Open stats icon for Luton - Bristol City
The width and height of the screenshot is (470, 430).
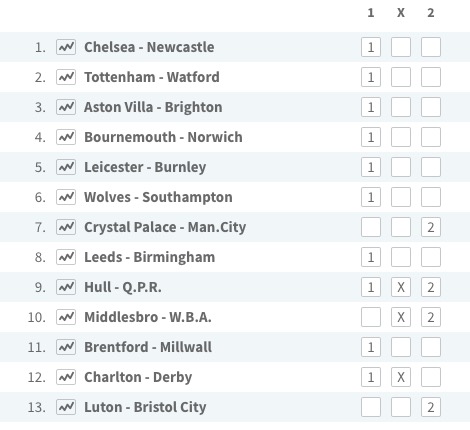point(66,407)
